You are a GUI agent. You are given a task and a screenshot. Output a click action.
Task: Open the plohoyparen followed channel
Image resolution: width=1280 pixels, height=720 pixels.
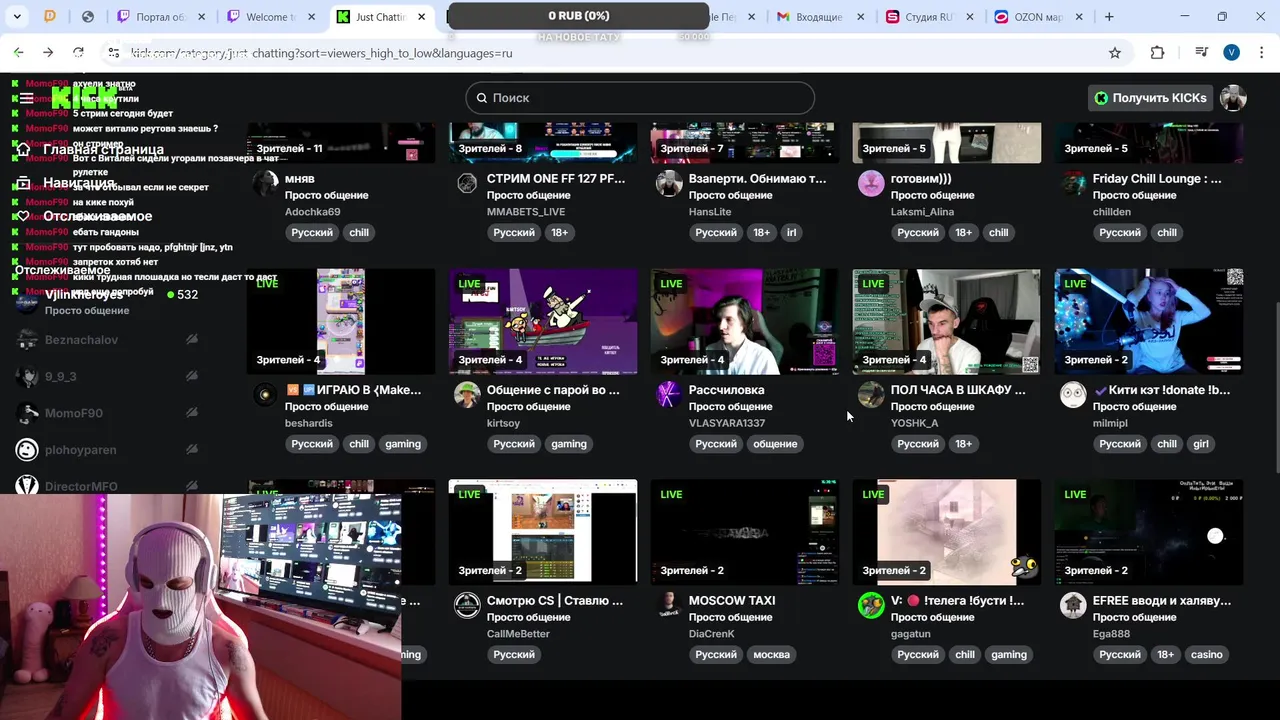(108, 450)
